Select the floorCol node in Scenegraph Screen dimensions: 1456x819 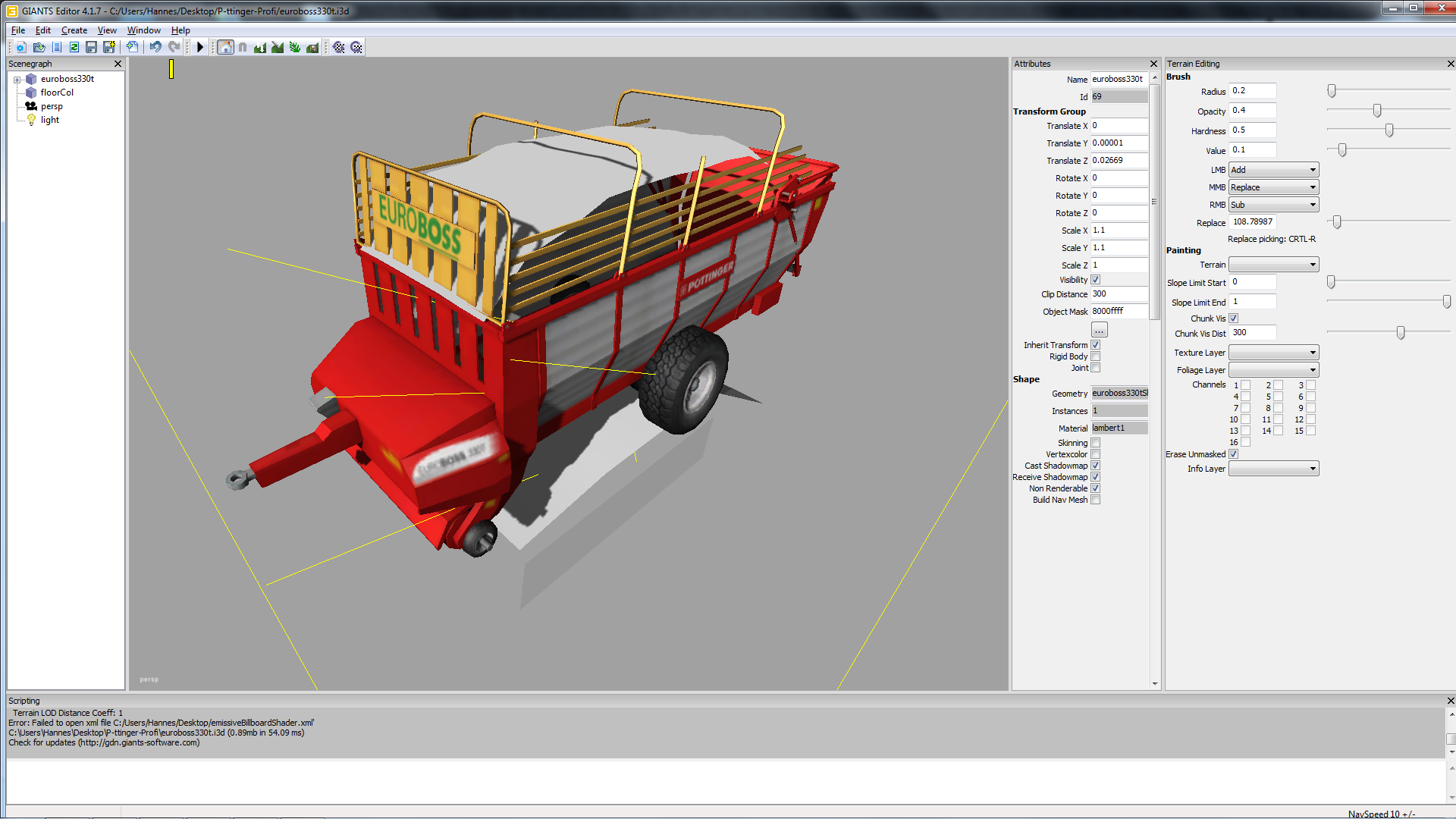(57, 93)
